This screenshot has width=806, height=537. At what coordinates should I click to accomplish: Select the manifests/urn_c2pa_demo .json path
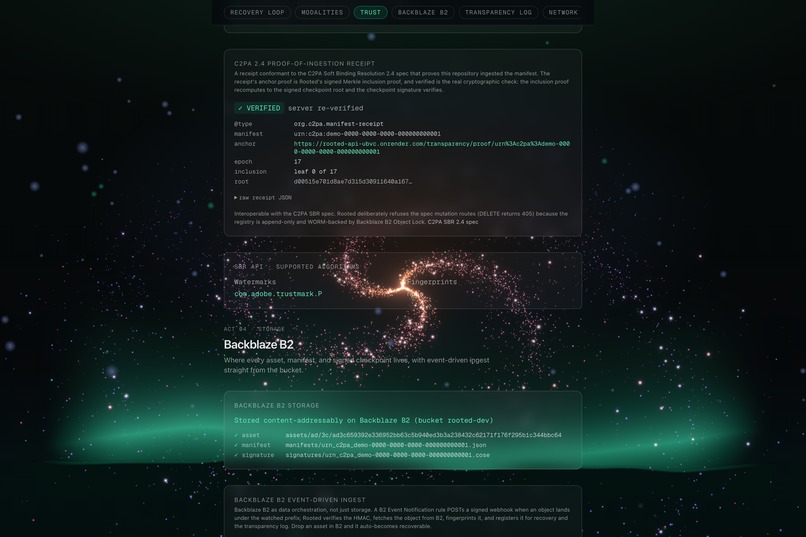[386, 445]
